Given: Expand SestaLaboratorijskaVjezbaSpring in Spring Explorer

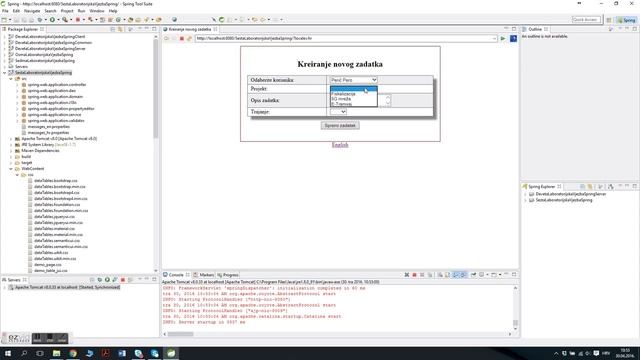Looking at the screenshot, I should pos(525,200).
